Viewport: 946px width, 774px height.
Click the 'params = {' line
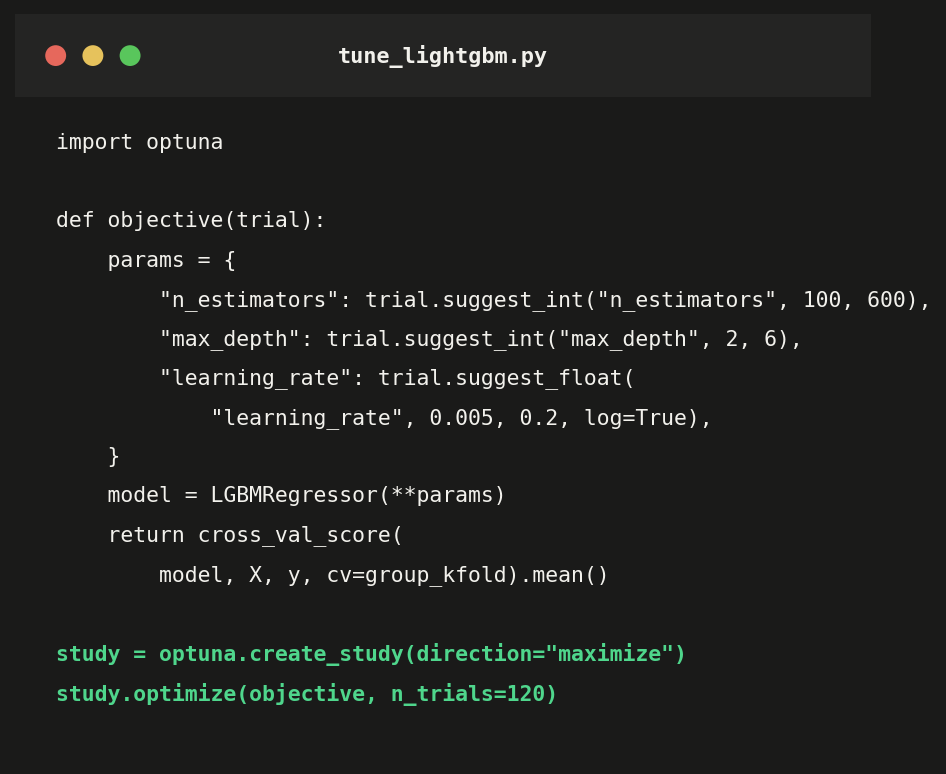click(171, 260)
